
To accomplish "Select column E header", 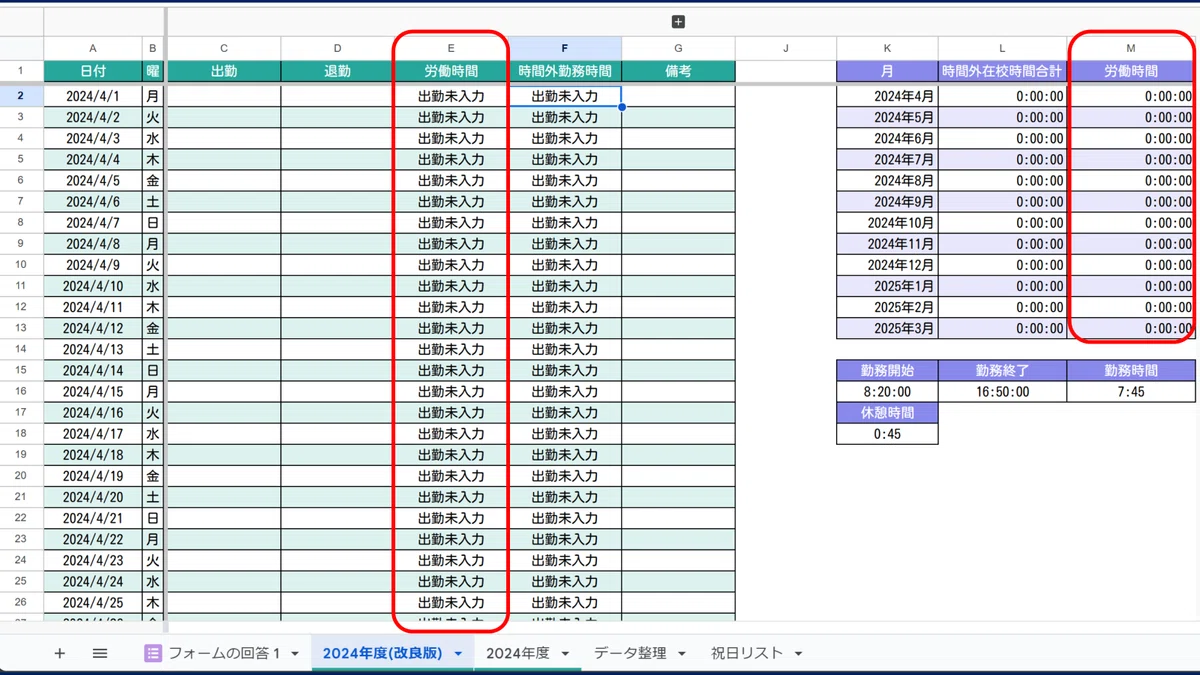I will tap(451, 48).
